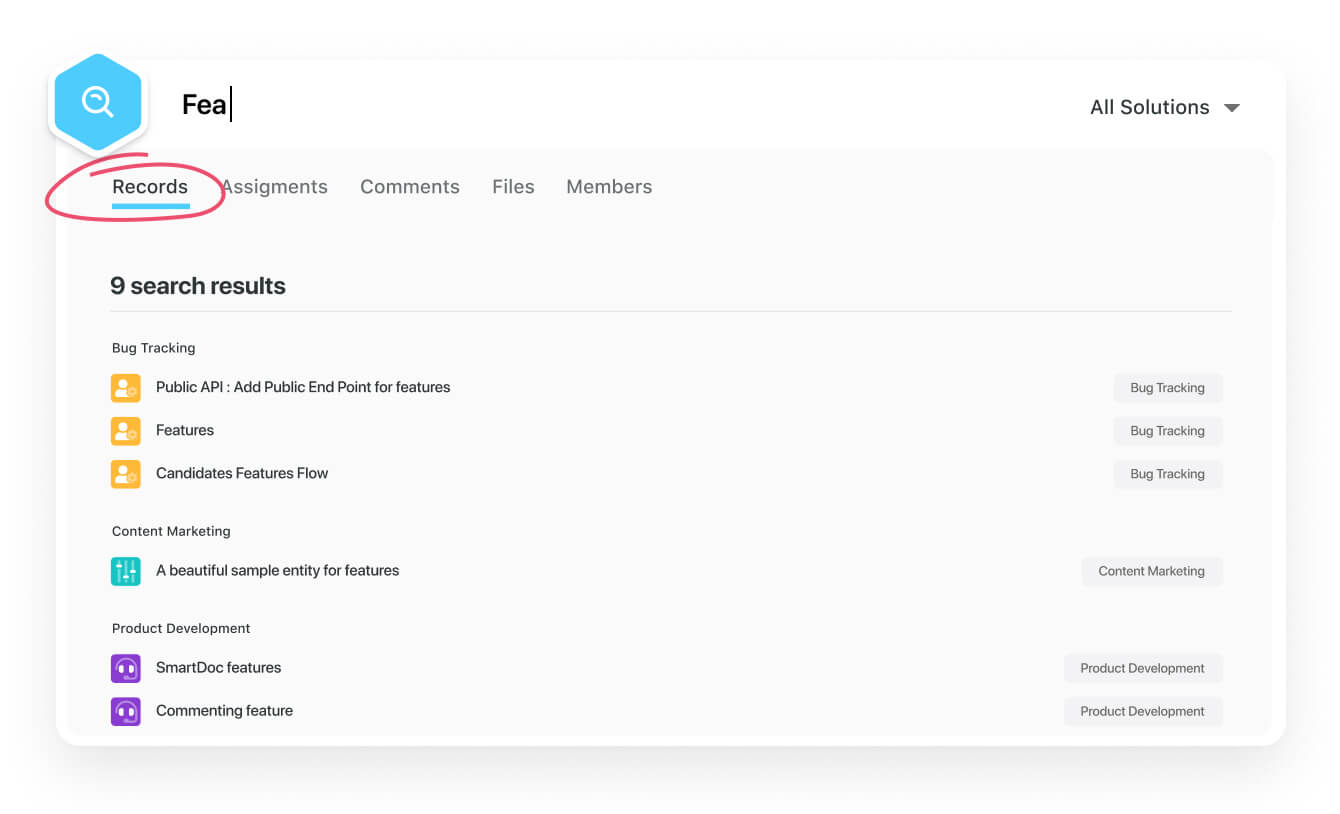Open 'Candidates Features Flow' result
The image size is (1340, 814).
242,473
